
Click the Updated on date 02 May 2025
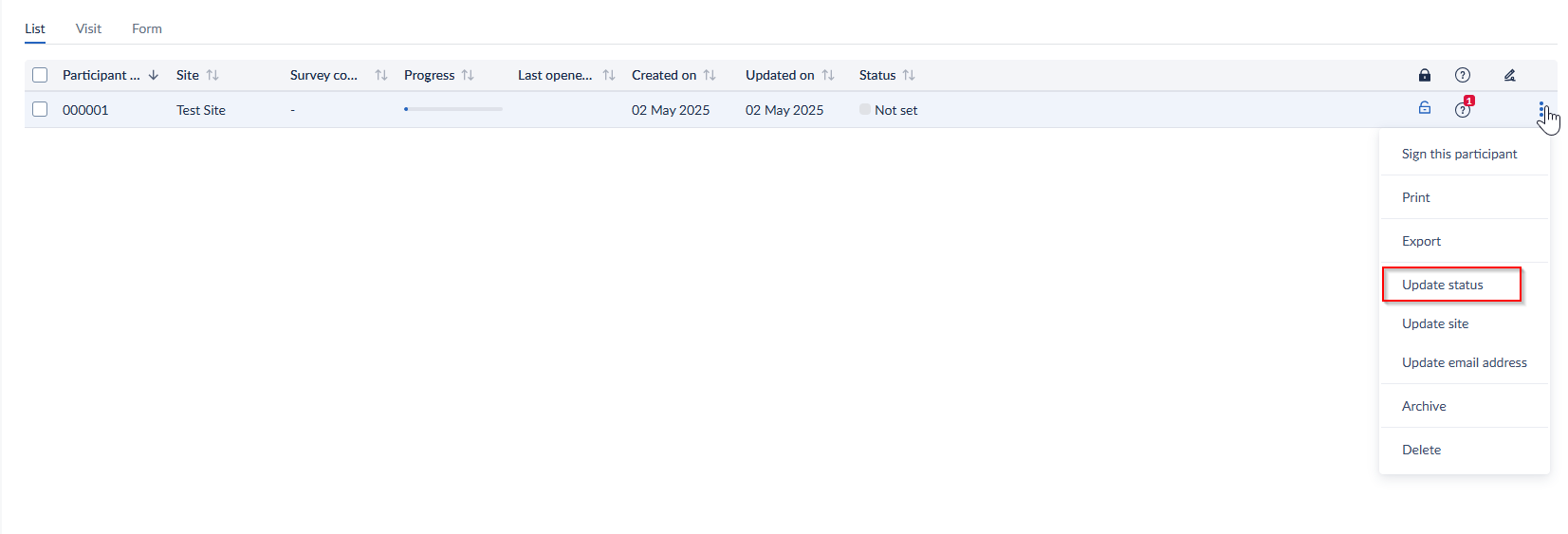tap(784, 110)
